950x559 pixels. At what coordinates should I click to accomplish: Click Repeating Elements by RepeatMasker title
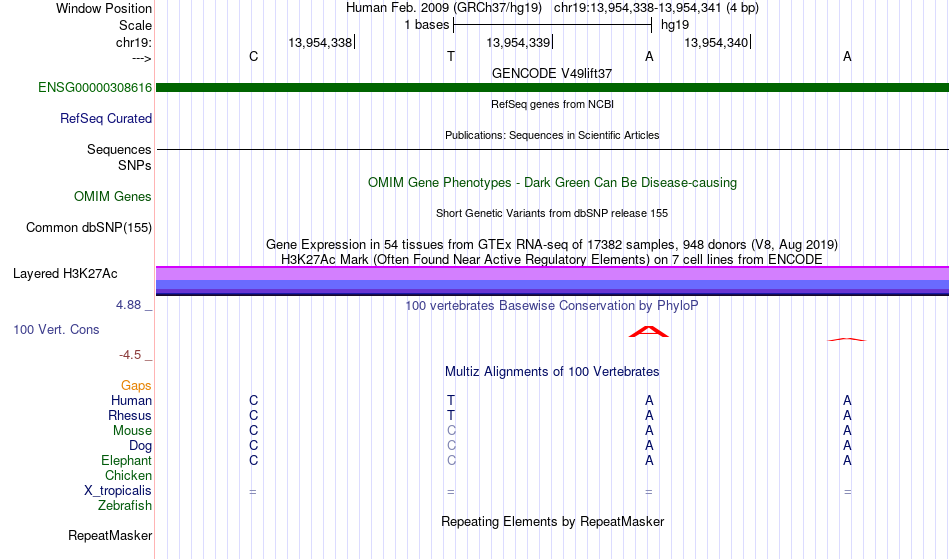click(x=553, y=521)
